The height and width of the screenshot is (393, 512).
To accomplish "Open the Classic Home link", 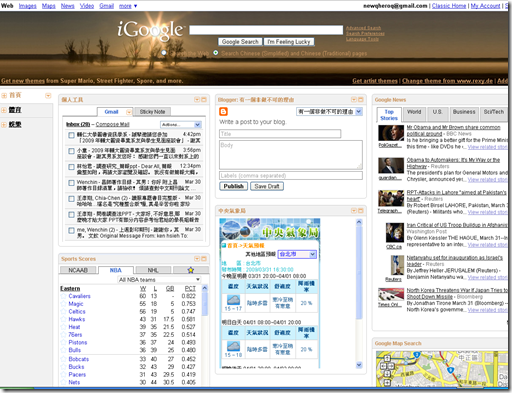I will click(449, 6).
